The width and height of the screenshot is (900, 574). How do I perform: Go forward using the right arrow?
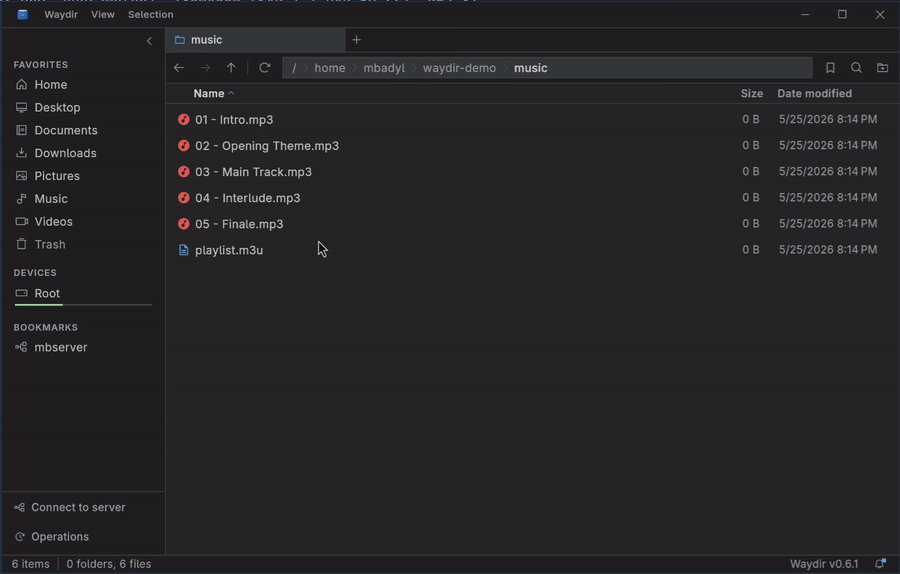point(205,68)
